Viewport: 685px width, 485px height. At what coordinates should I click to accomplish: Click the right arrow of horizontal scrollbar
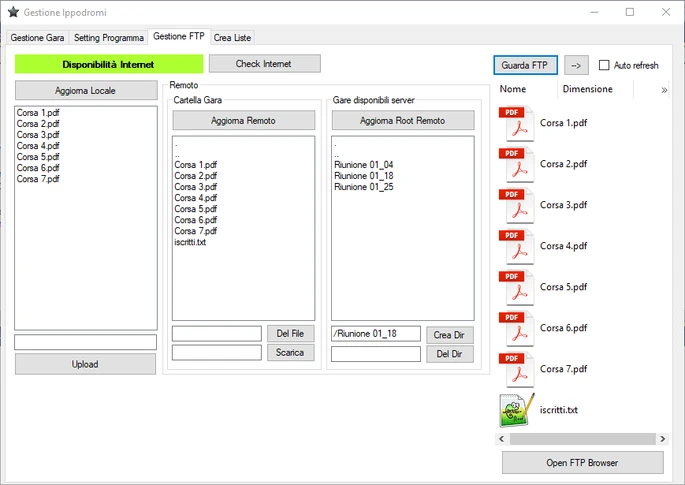663,439
